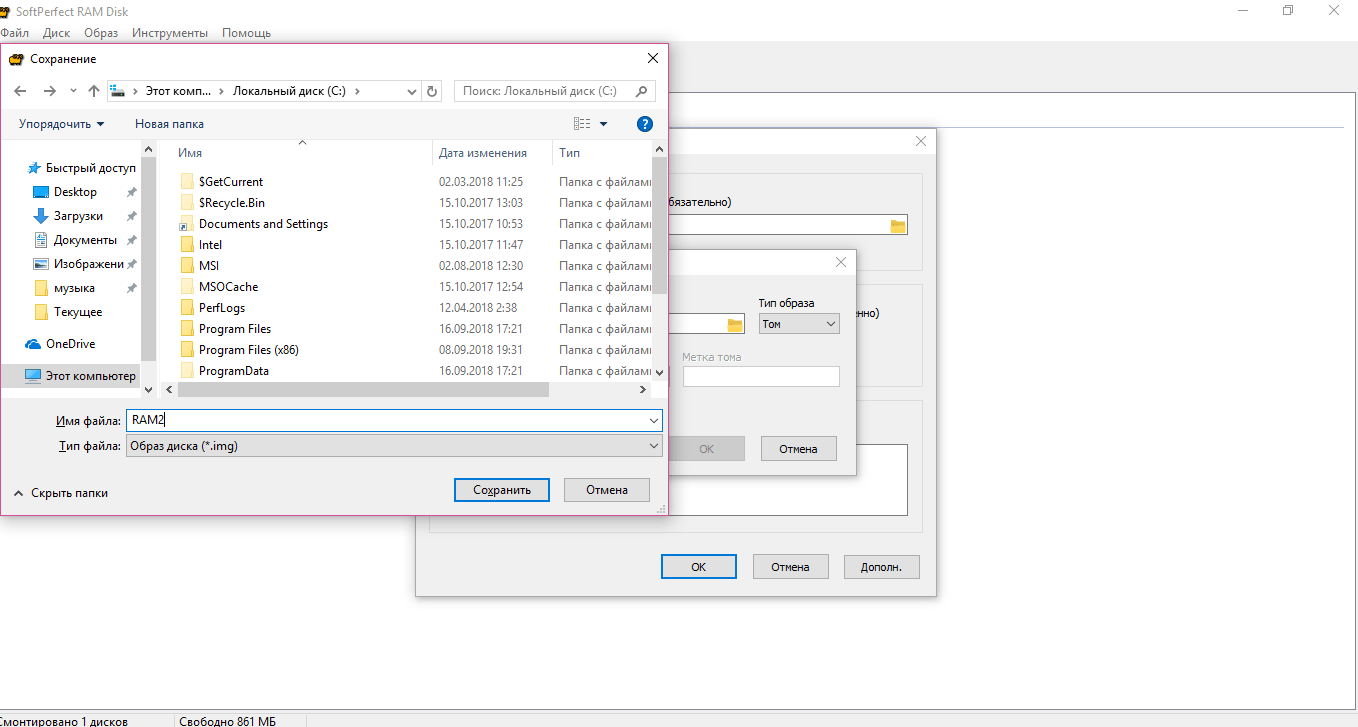Browse folder icon in disk settings dialog
The image size is (1358, 727).
pyautogui.click(x=898, y=226)
